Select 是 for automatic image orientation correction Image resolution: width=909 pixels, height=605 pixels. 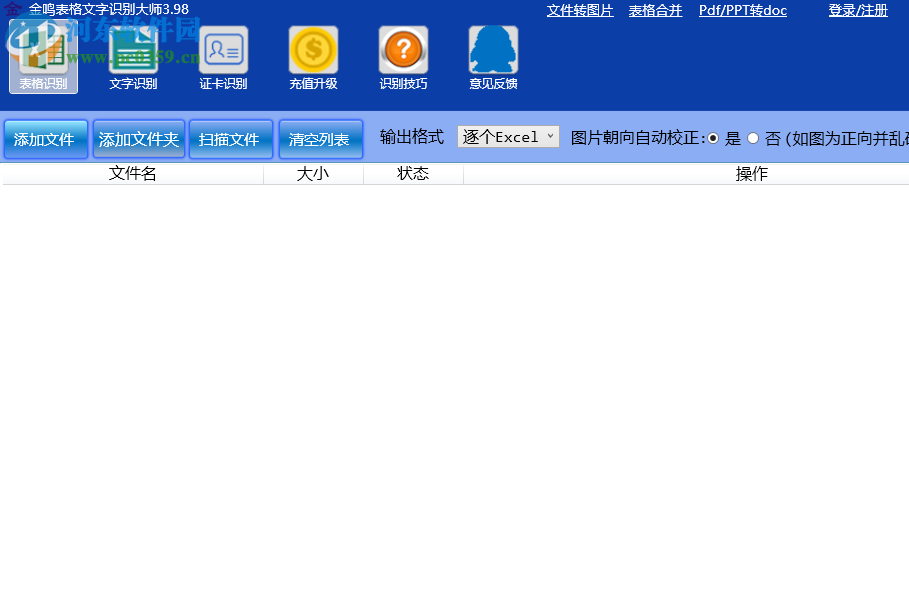pos(713,139)
